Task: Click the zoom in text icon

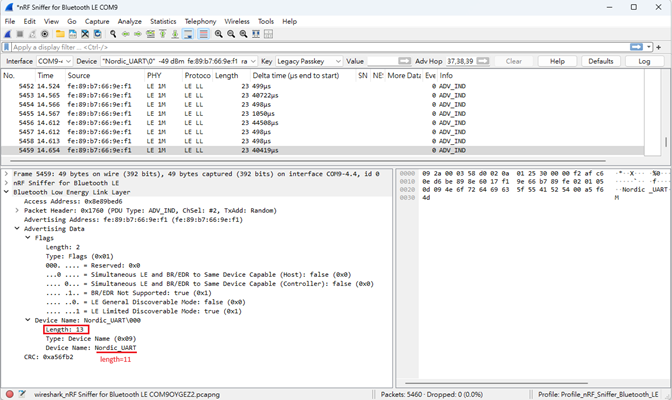Action: click(218, 33)
